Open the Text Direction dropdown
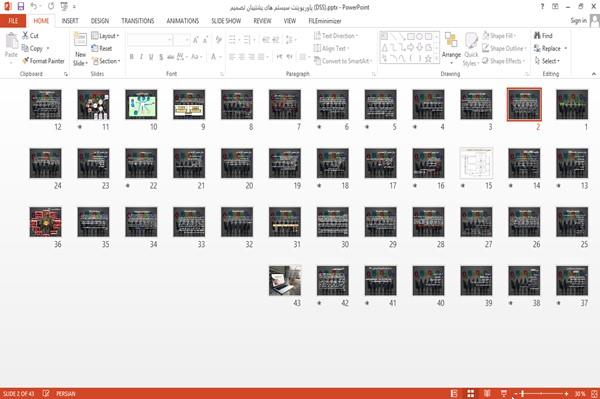 click(x=336, y=36)
